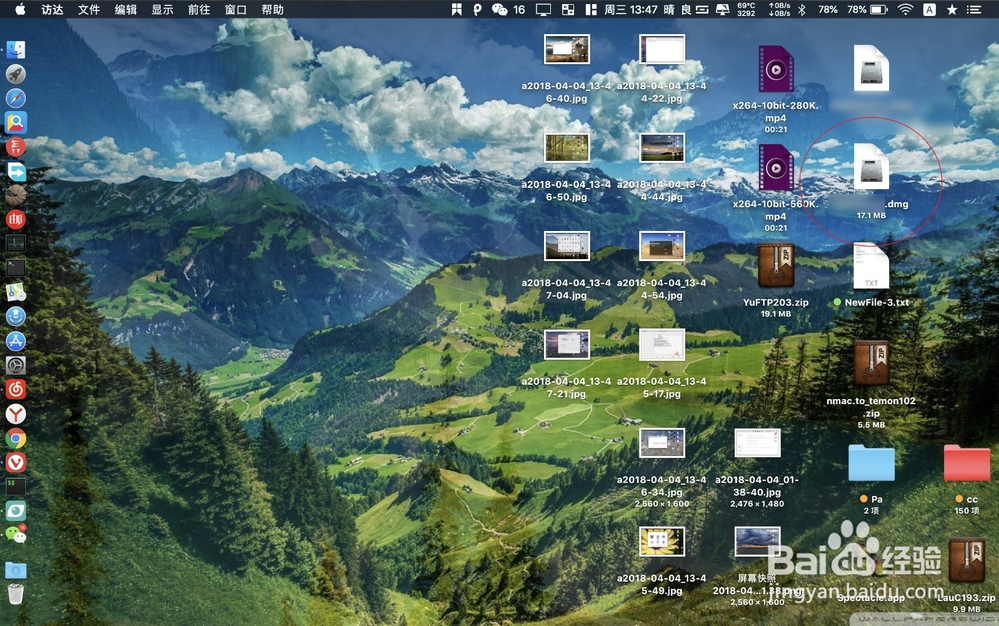This screenshot has width=999, height=626.
Task: Select the YuFTP203.zip archive
Action: [x=775, y=267]
